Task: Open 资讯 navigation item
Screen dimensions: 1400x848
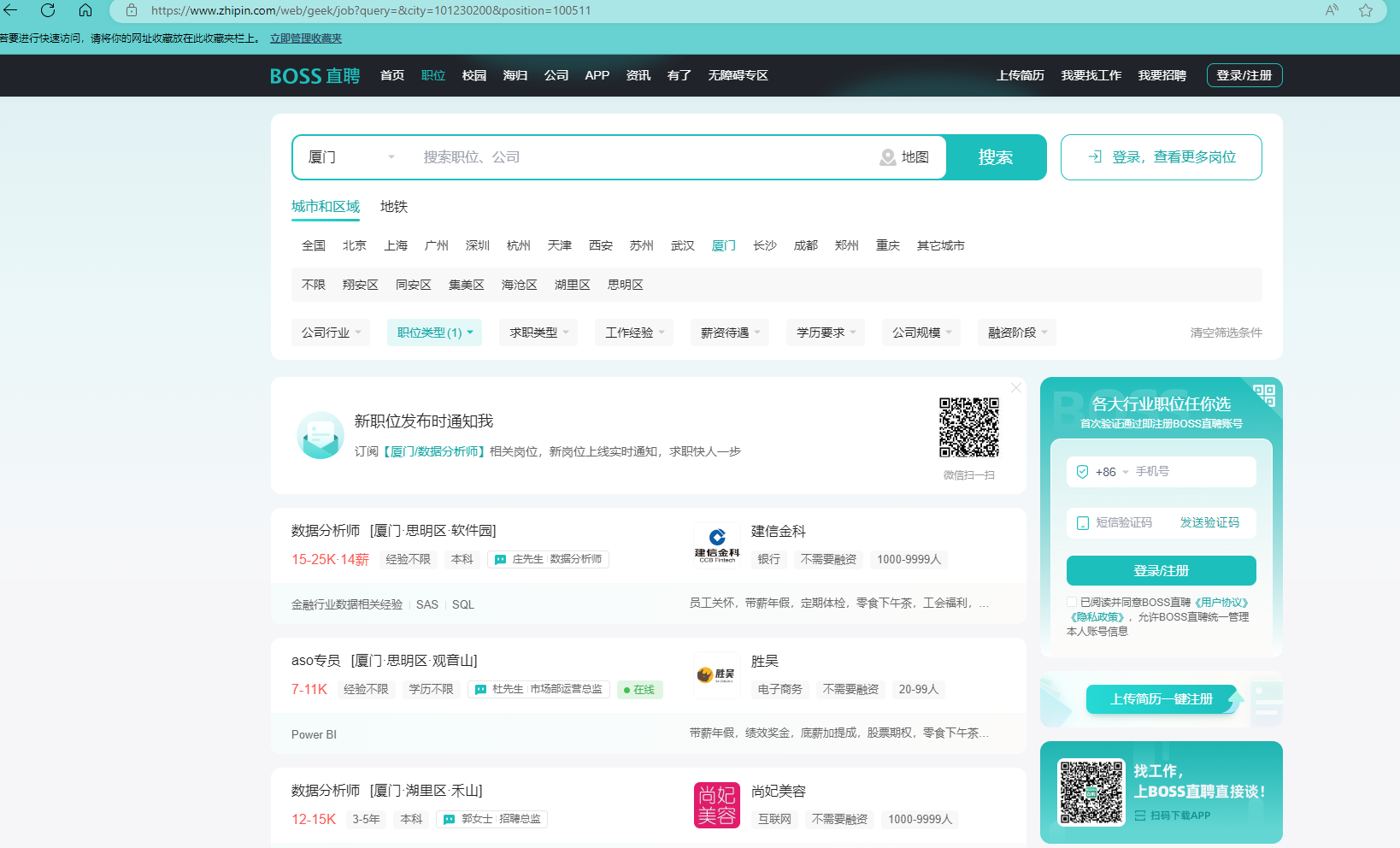Action: (638, 75)
